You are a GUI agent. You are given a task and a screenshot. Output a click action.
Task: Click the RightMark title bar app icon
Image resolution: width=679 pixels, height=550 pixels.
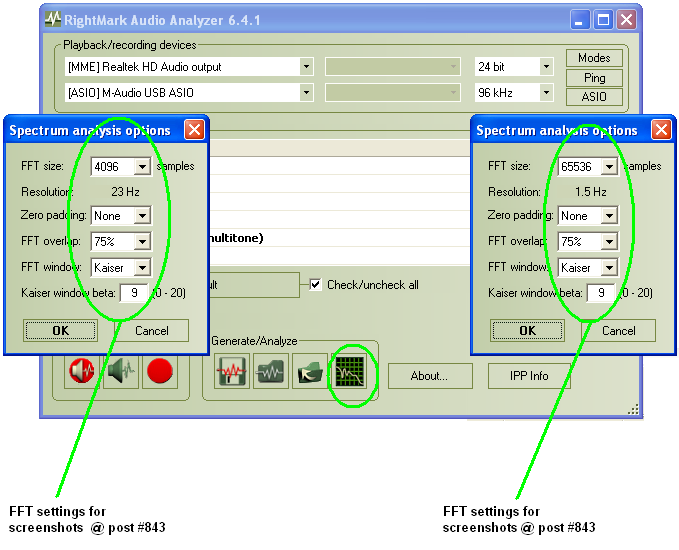pos(53,19)
